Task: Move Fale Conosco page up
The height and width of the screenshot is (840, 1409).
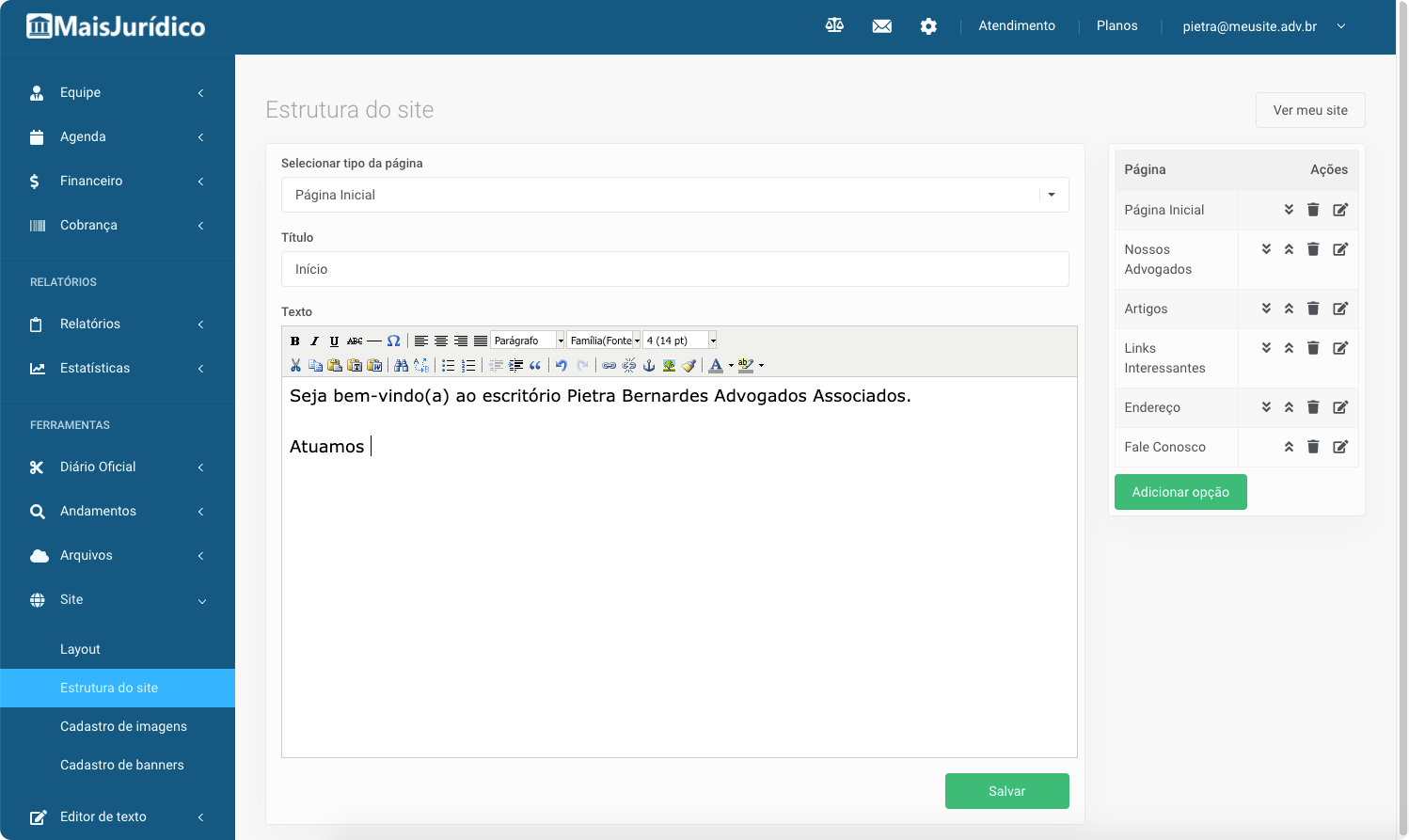Action: pyautogui.click(x=1289, y=447)
